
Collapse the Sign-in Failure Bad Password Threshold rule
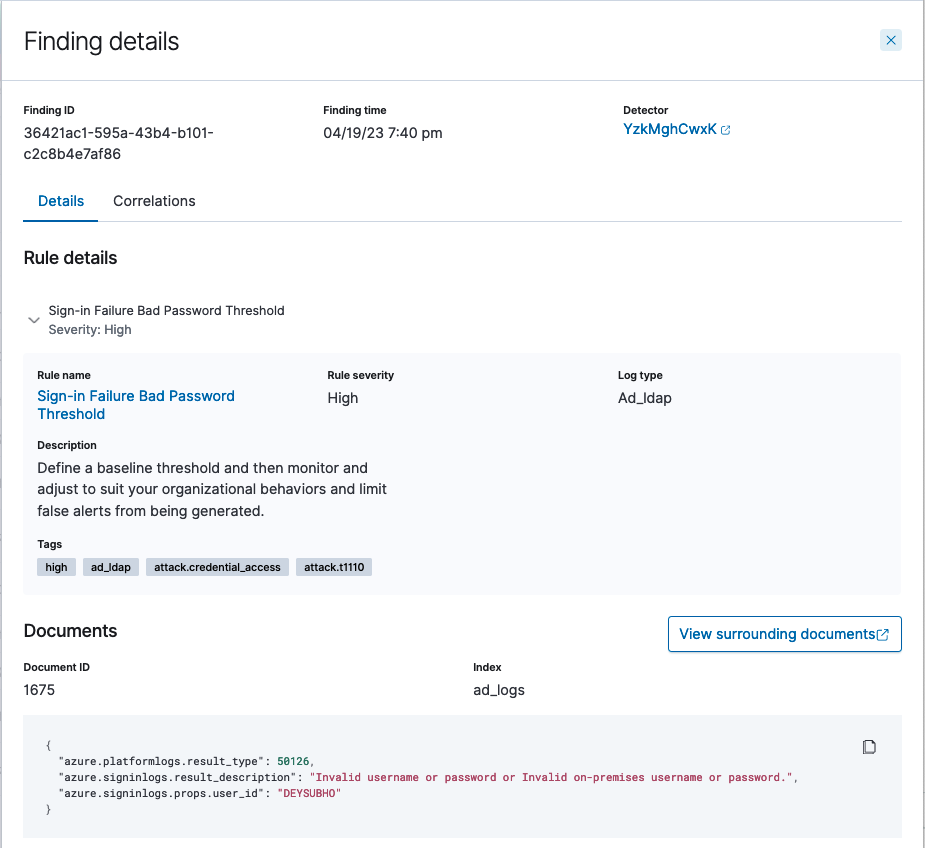pyautogui.click(x=33, y=319)
